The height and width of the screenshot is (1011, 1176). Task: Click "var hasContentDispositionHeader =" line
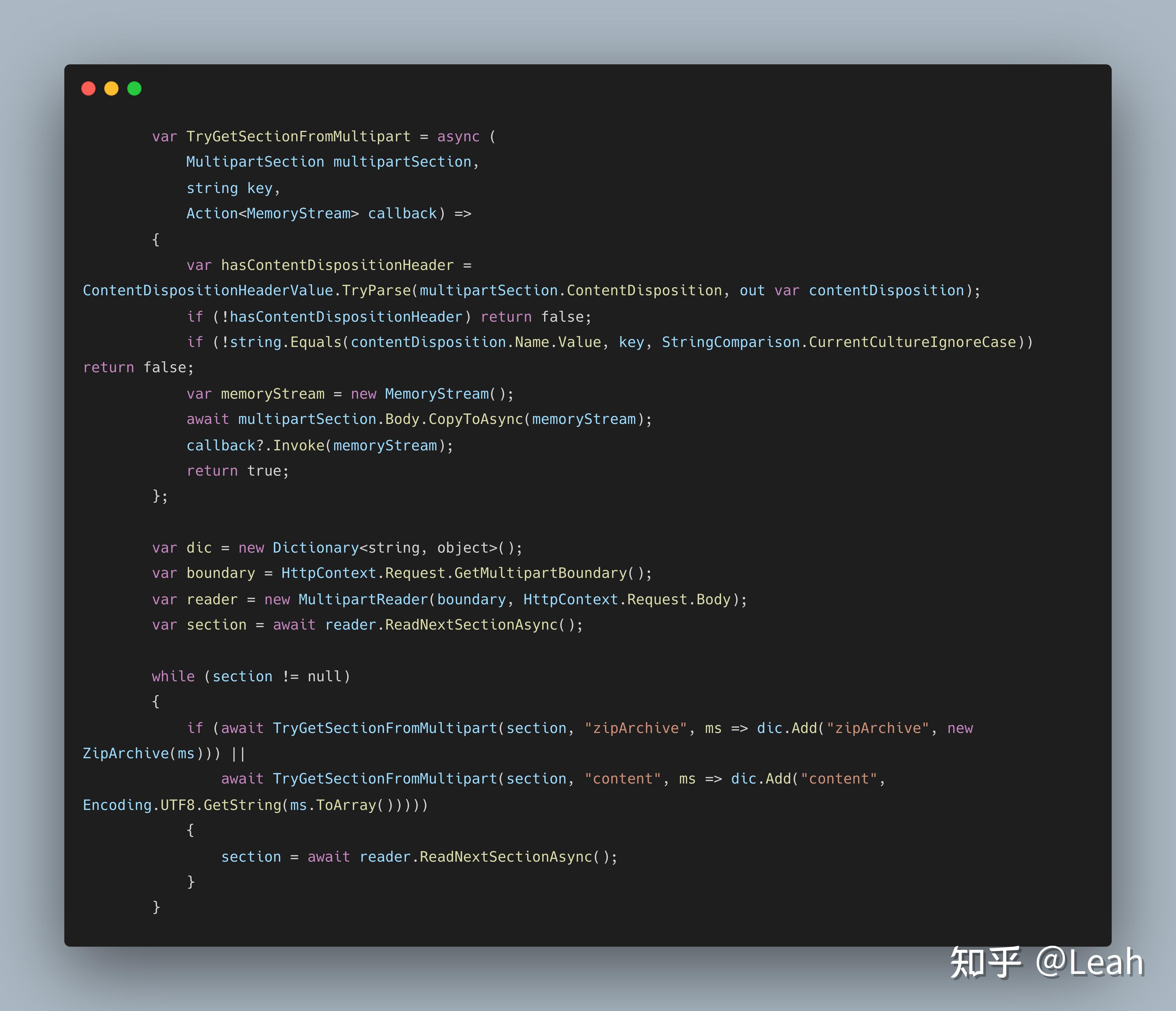pyautogui.click(x=329, y=265)
